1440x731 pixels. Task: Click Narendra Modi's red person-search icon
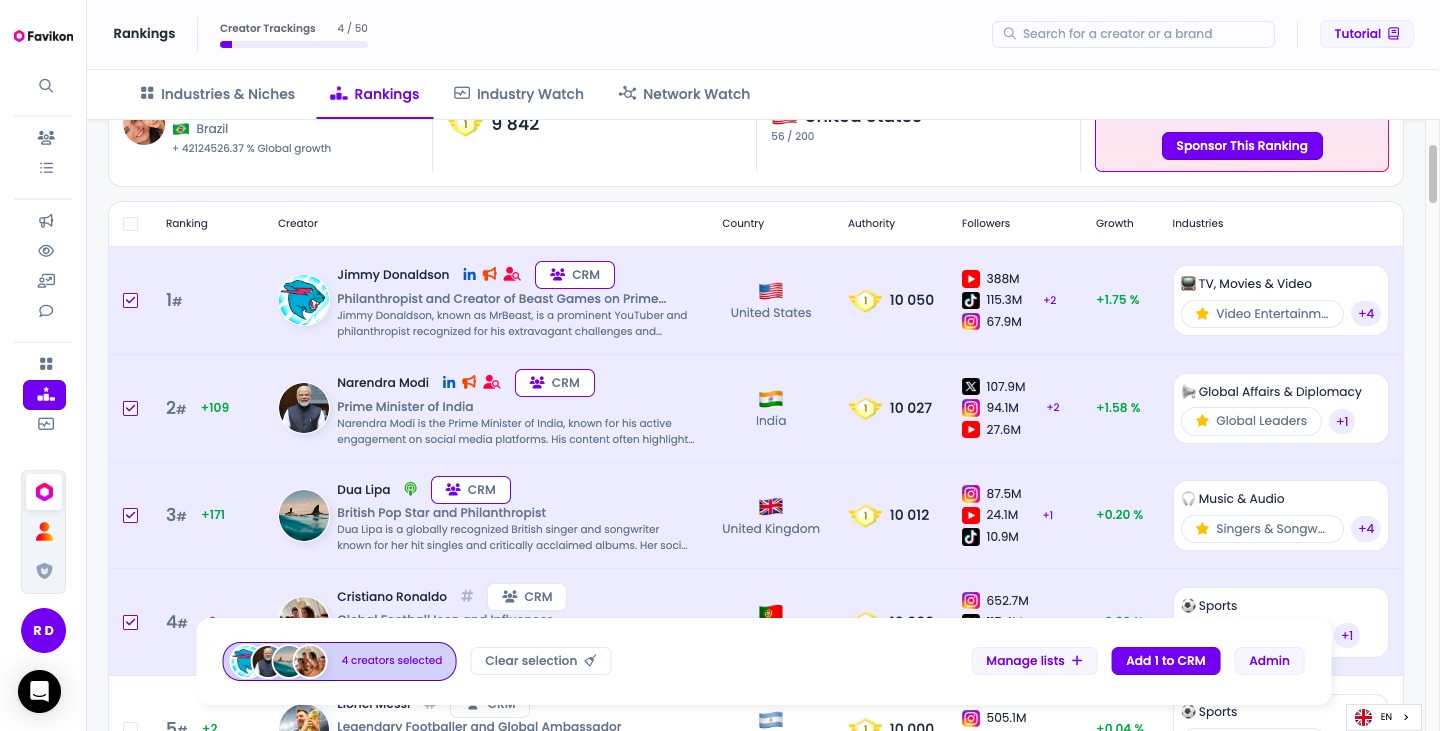point(492,382)
